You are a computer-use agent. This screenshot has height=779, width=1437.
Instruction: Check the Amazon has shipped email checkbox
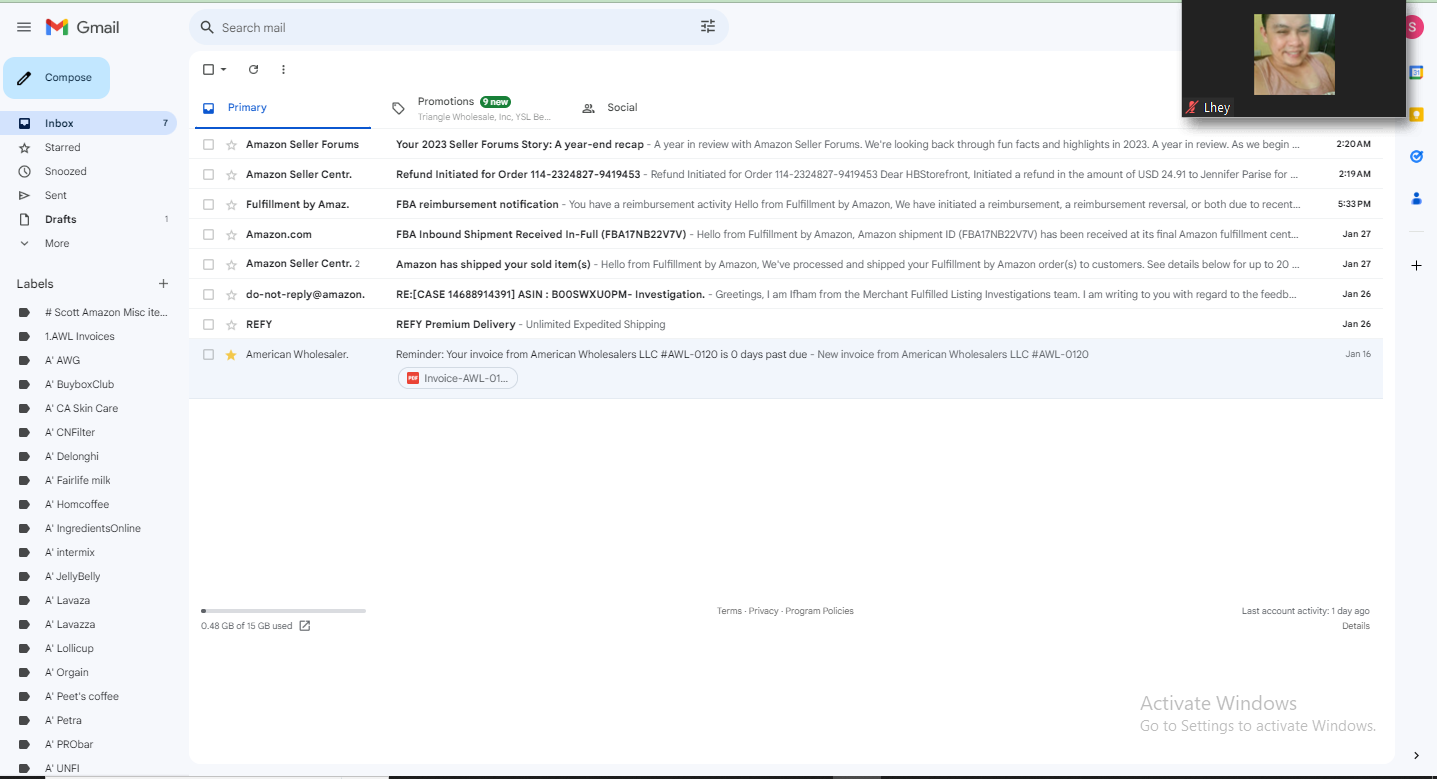[x=208, y=264]
